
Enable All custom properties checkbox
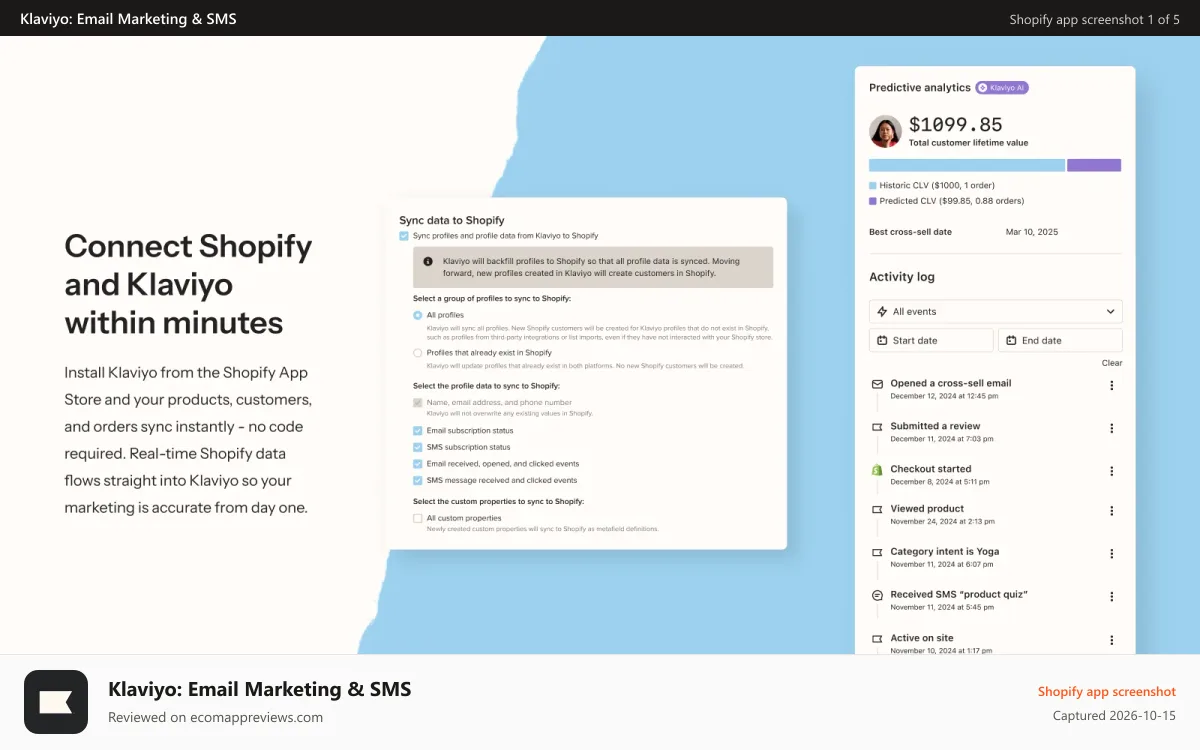click(418, 518)
